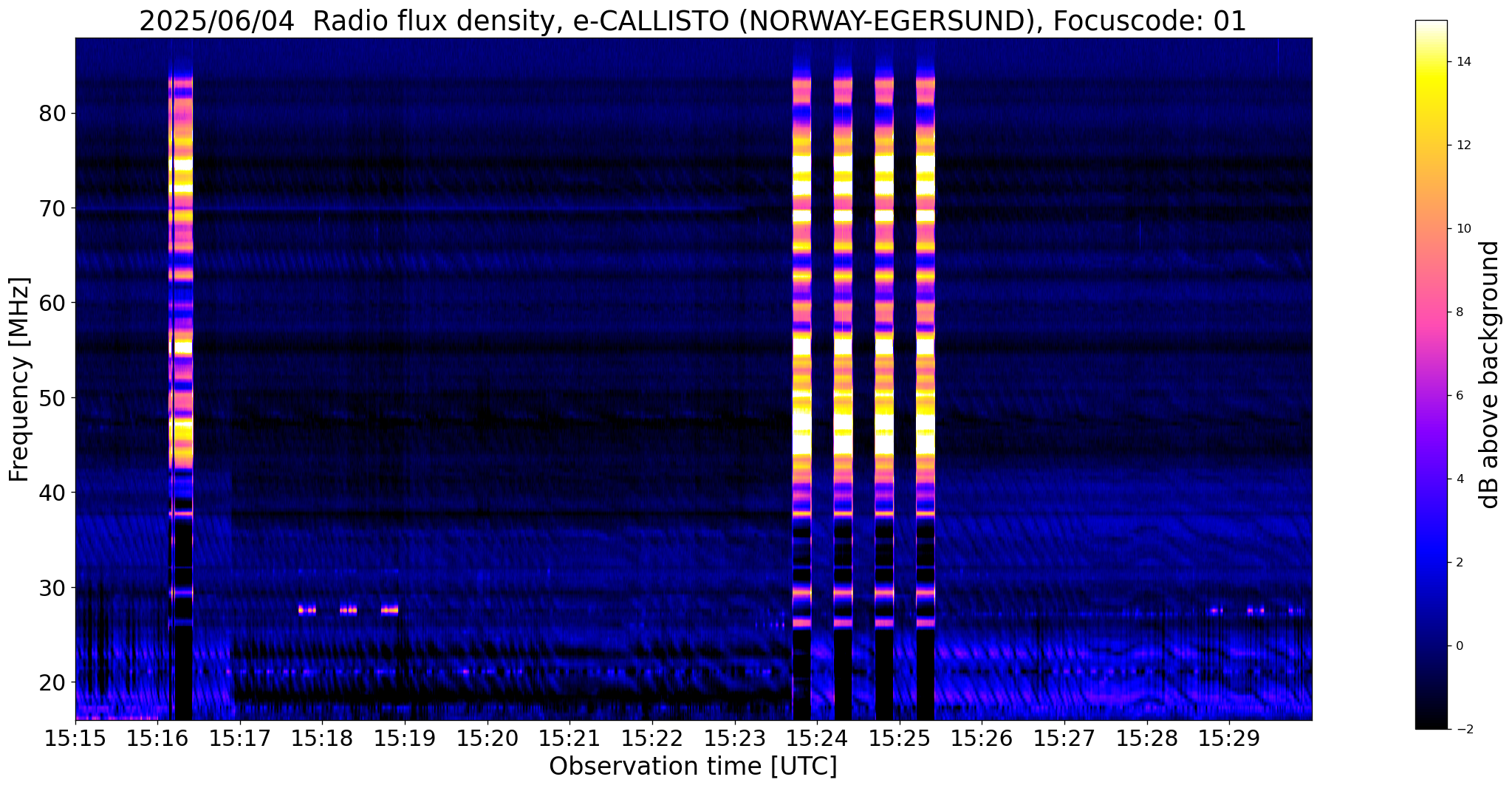Click the 15:23 time tick label
Image resolution: width=1512 pixels, height=788 pixels.
coord(735,739)
